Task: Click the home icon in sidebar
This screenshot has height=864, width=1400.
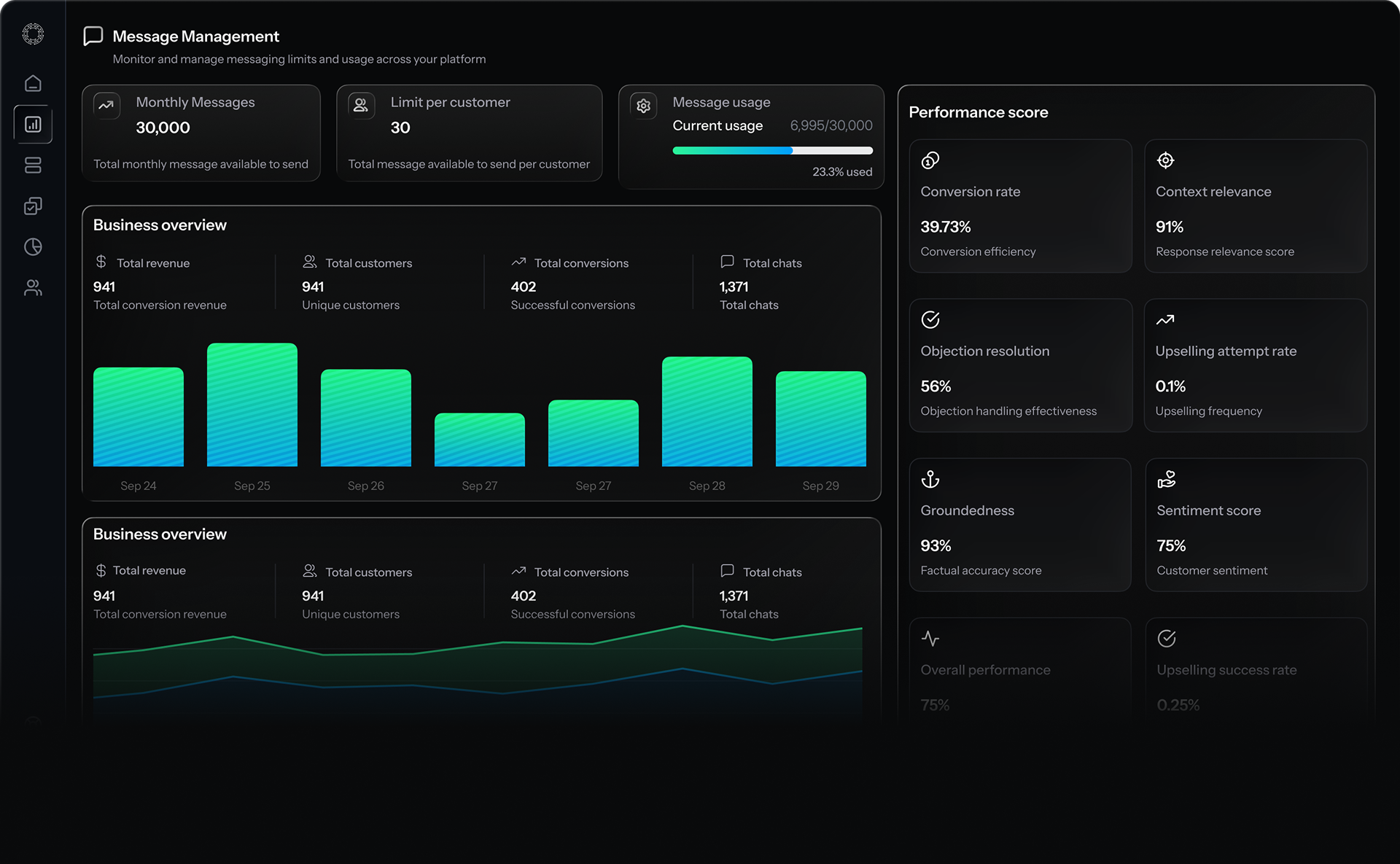Action: pyautogui.click(x=33, y=83)
